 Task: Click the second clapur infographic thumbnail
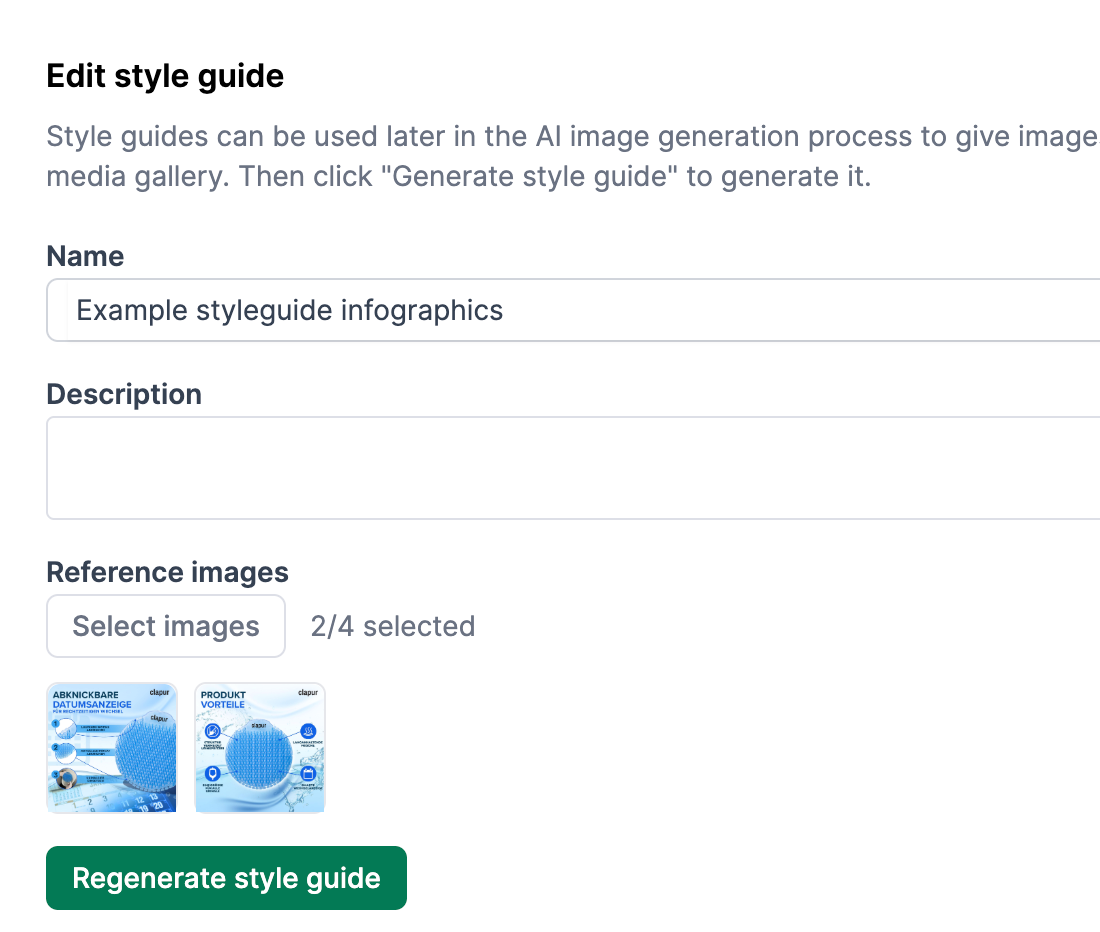(259, 747)
